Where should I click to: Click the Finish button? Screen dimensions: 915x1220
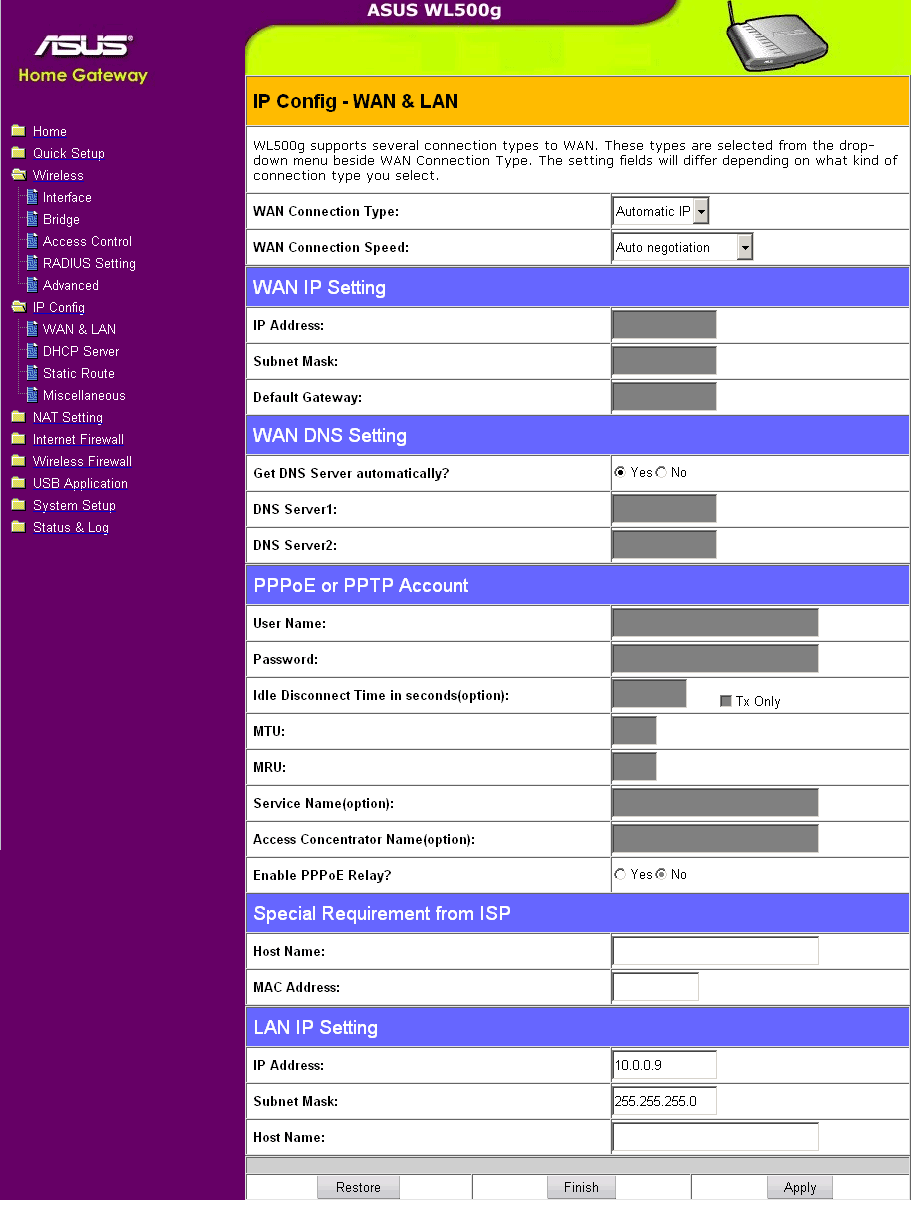tap(581, 1187)
